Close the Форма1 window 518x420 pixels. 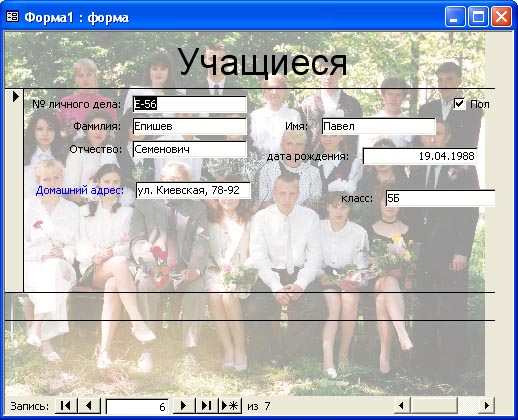point(501,16)
